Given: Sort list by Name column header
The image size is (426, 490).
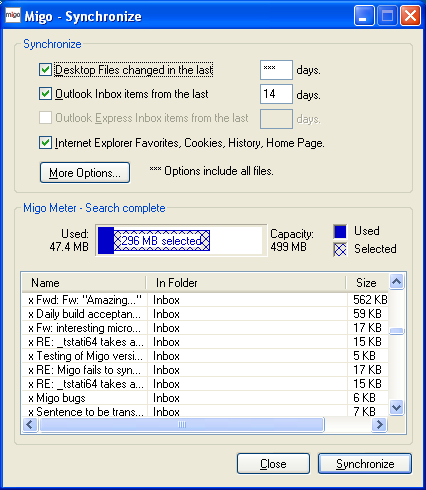Looking at the screenshot, I should click(x=84, y=283).
